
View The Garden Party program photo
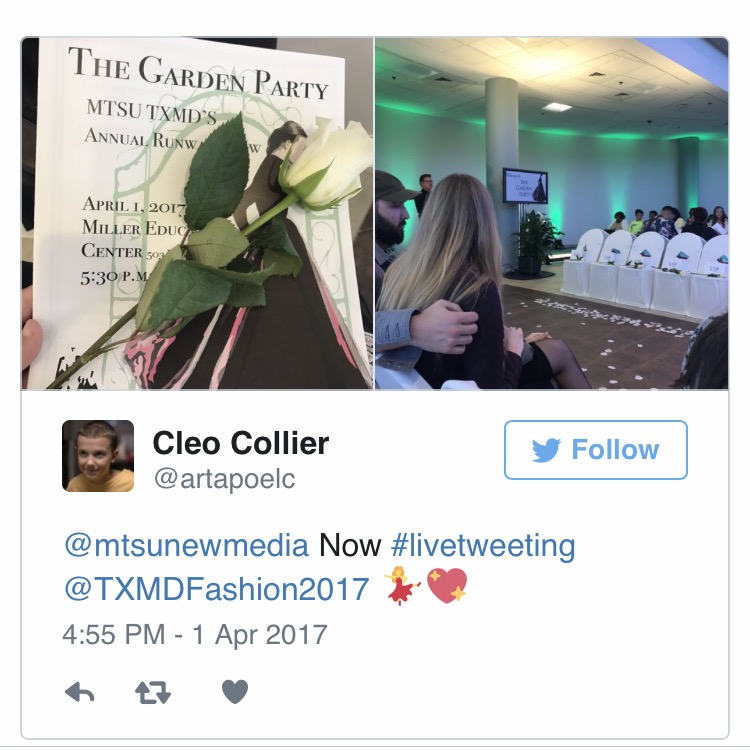[x=197, y=213]
